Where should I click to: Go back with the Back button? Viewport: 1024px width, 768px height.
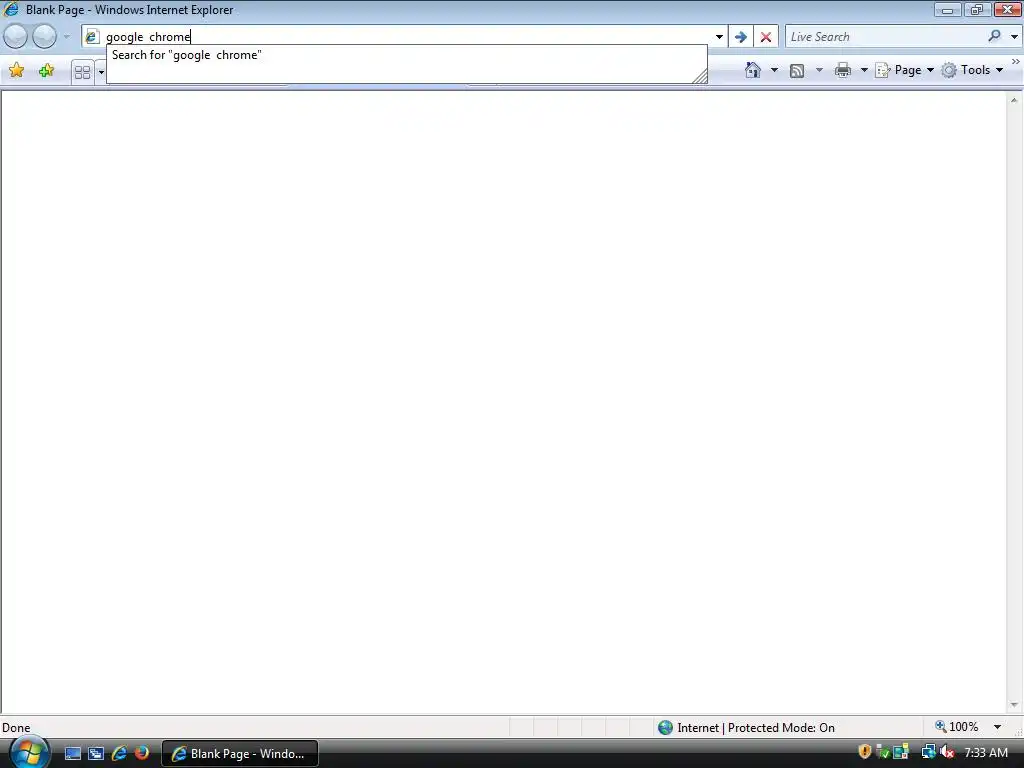point(16,37)
